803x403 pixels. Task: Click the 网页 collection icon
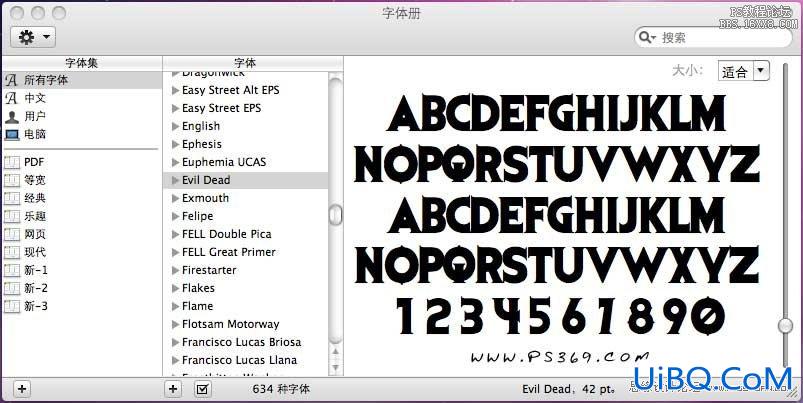(x=11, y=234)
